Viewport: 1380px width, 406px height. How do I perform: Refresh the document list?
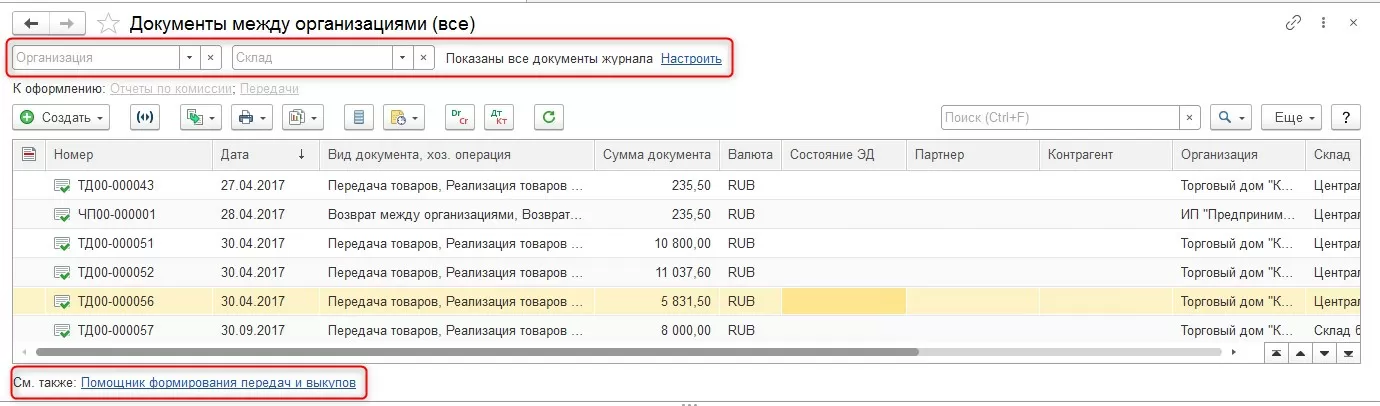tap(548, 117)
